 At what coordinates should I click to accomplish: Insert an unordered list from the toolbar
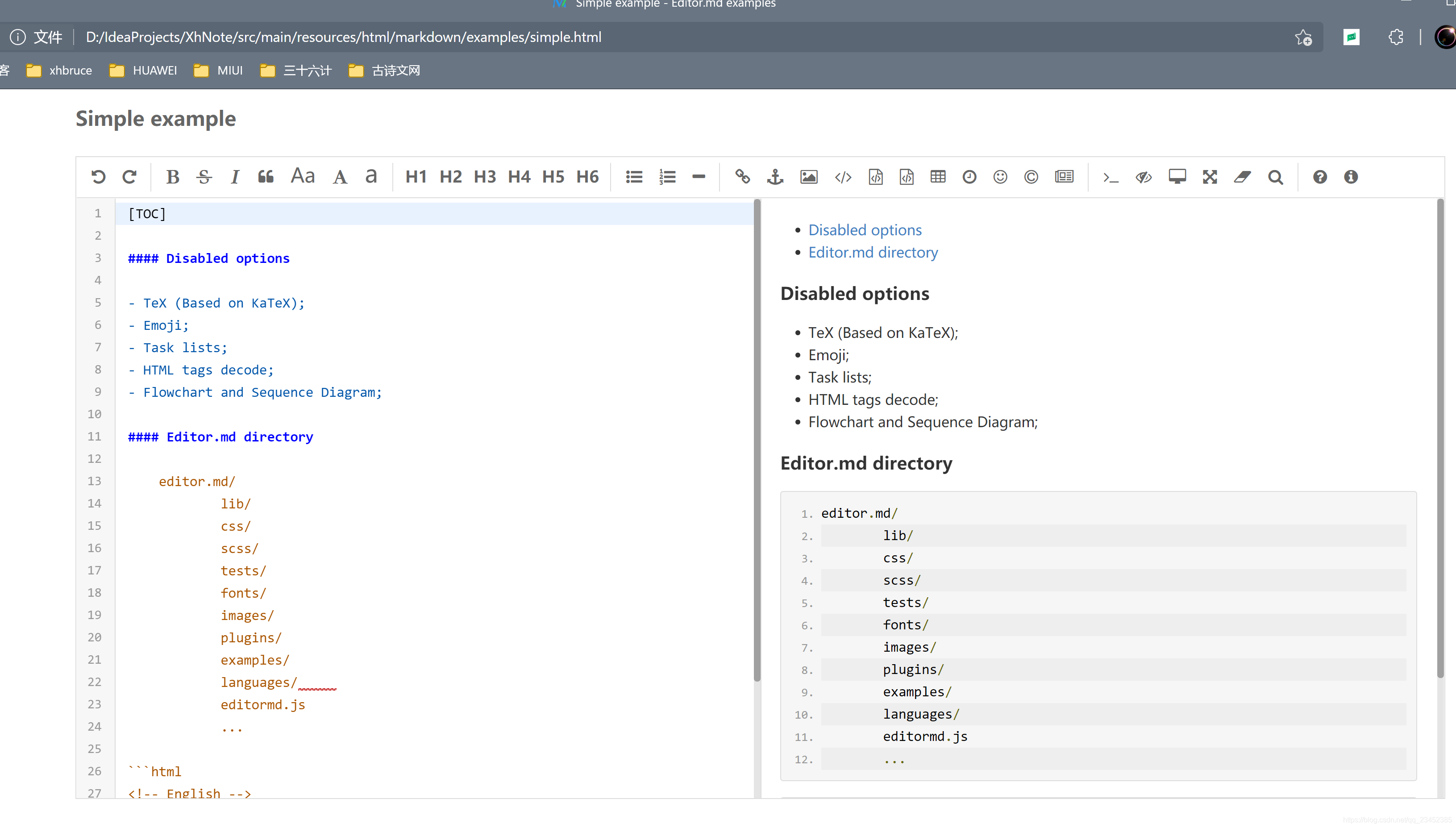634,177
